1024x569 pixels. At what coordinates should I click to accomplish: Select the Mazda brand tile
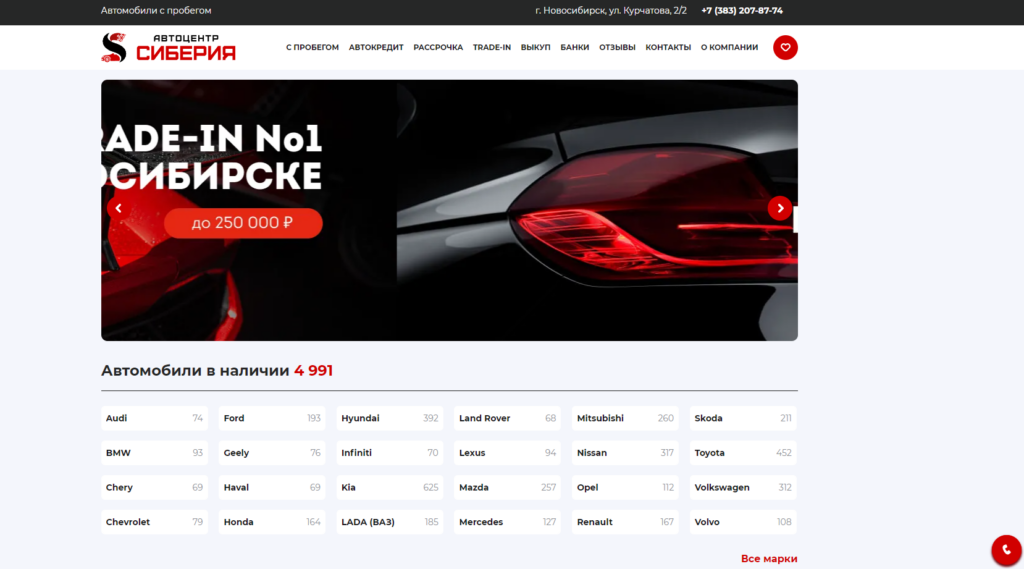507,487
